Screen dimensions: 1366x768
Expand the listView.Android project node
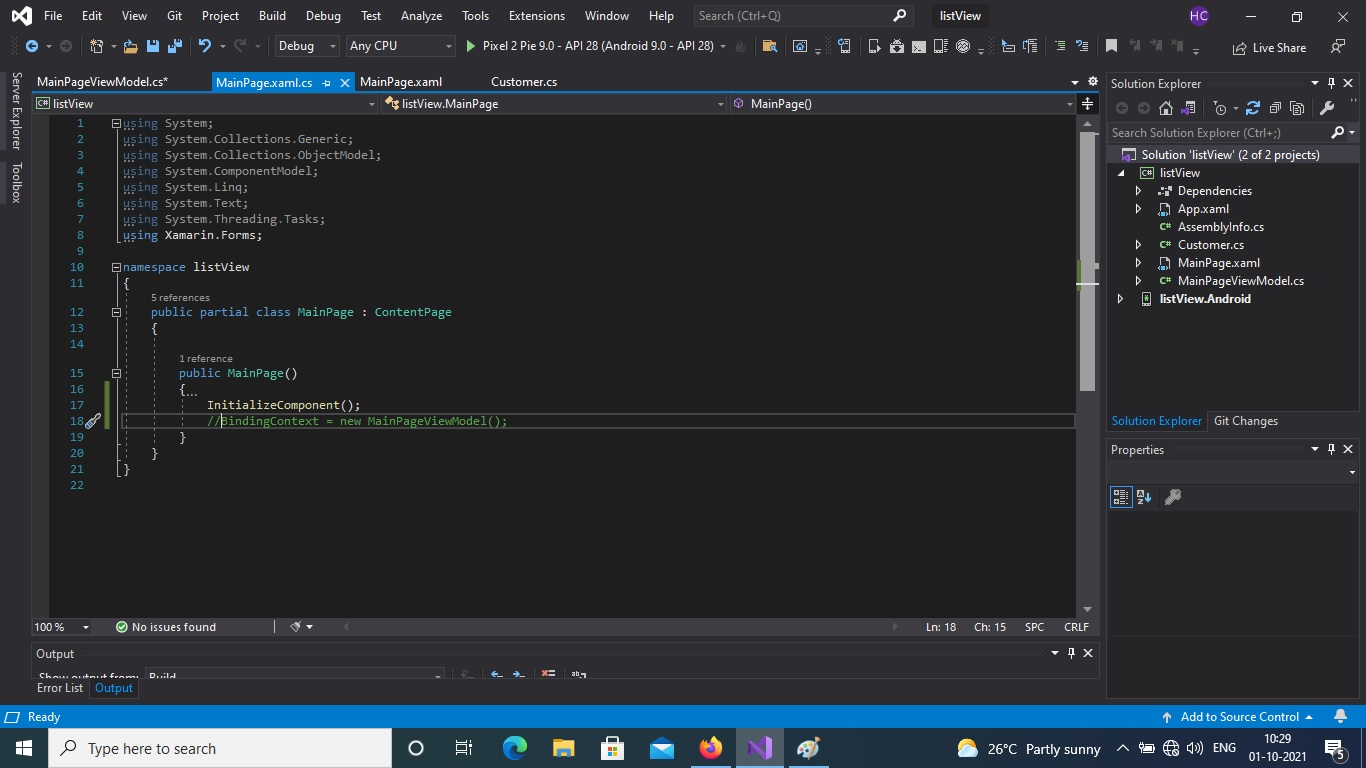tap(1120, 299)
